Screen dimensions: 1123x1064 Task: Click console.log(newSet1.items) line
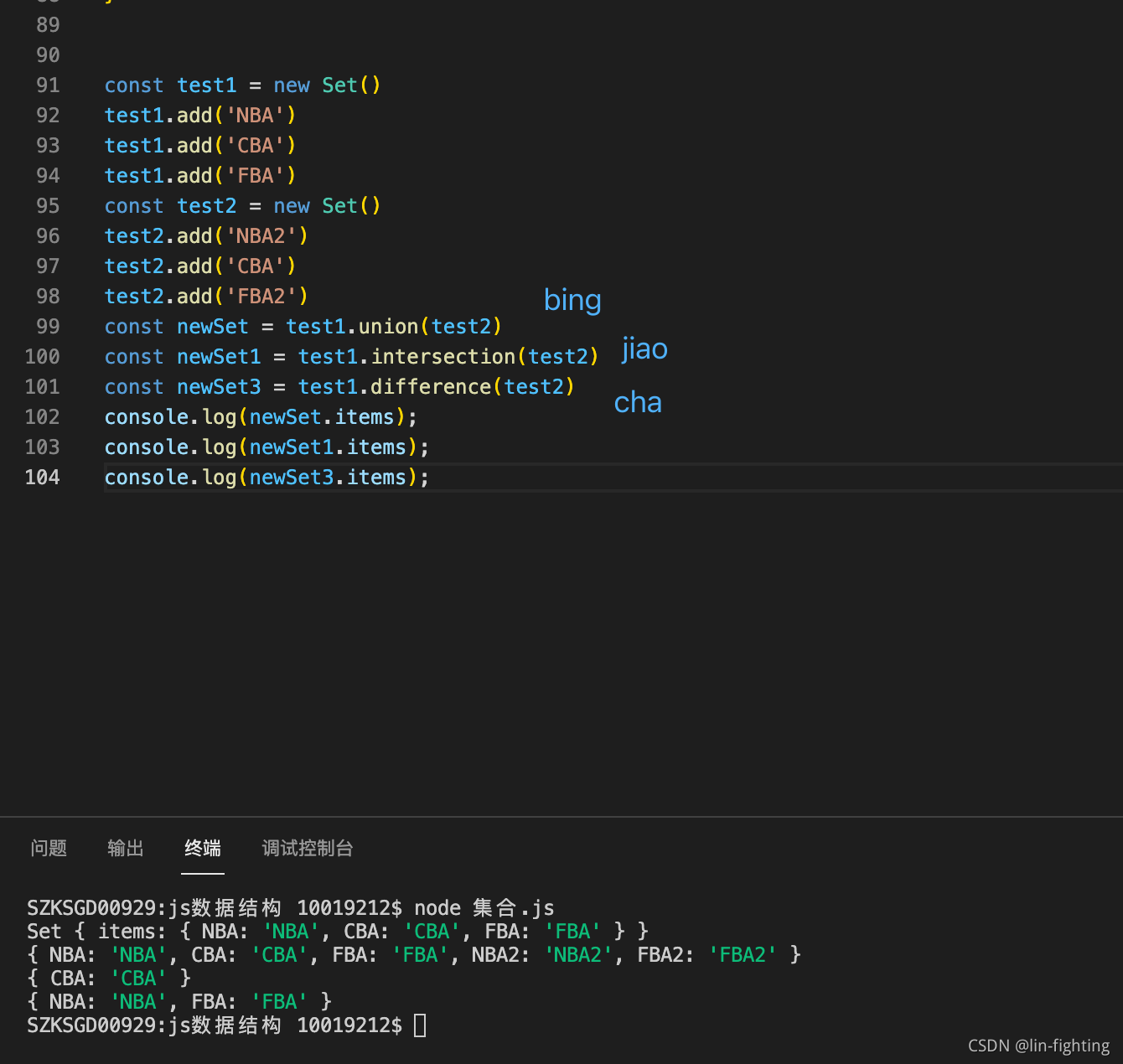tap(267, 447)
